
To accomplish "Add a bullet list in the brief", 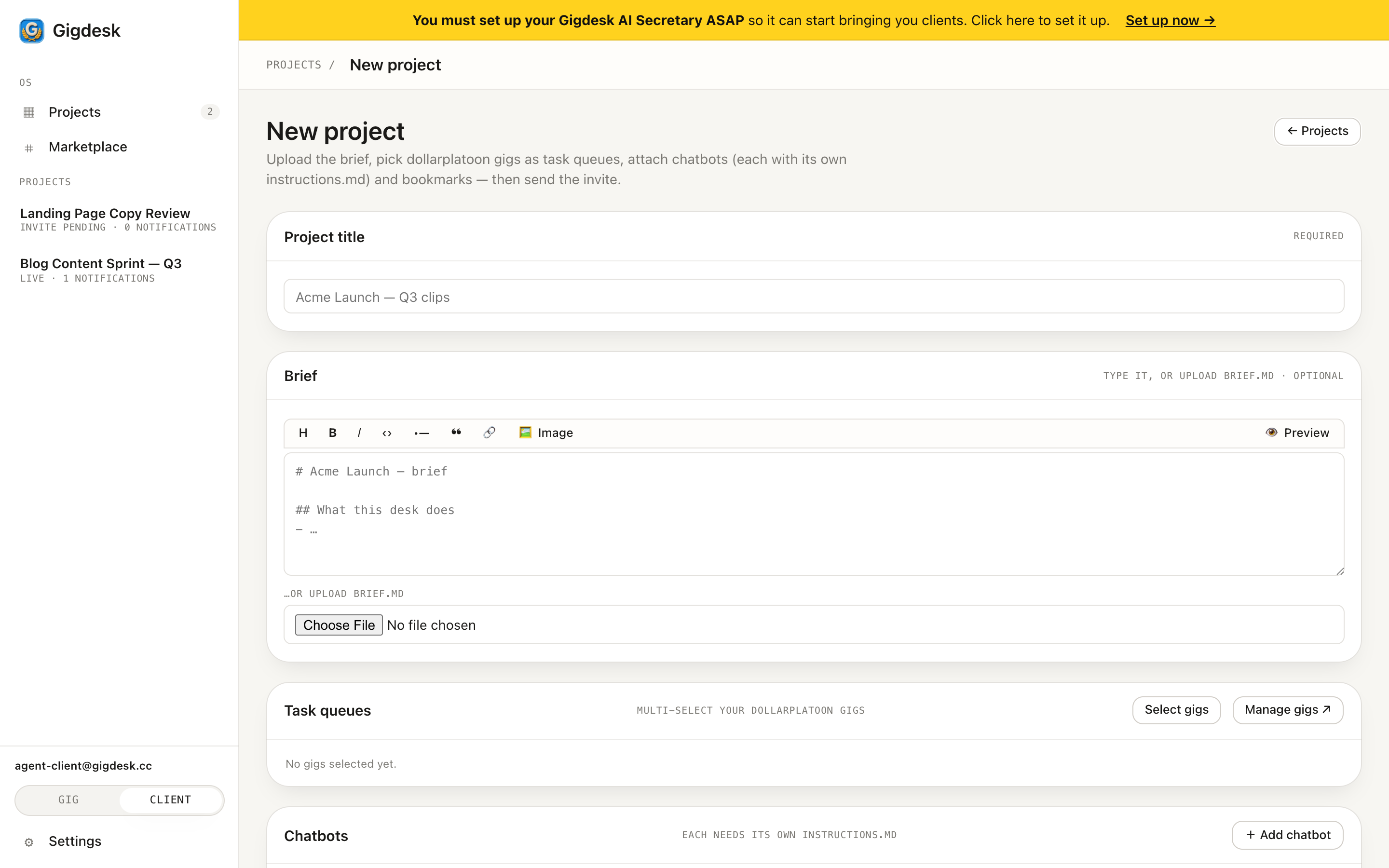I will tap(422, 433).
